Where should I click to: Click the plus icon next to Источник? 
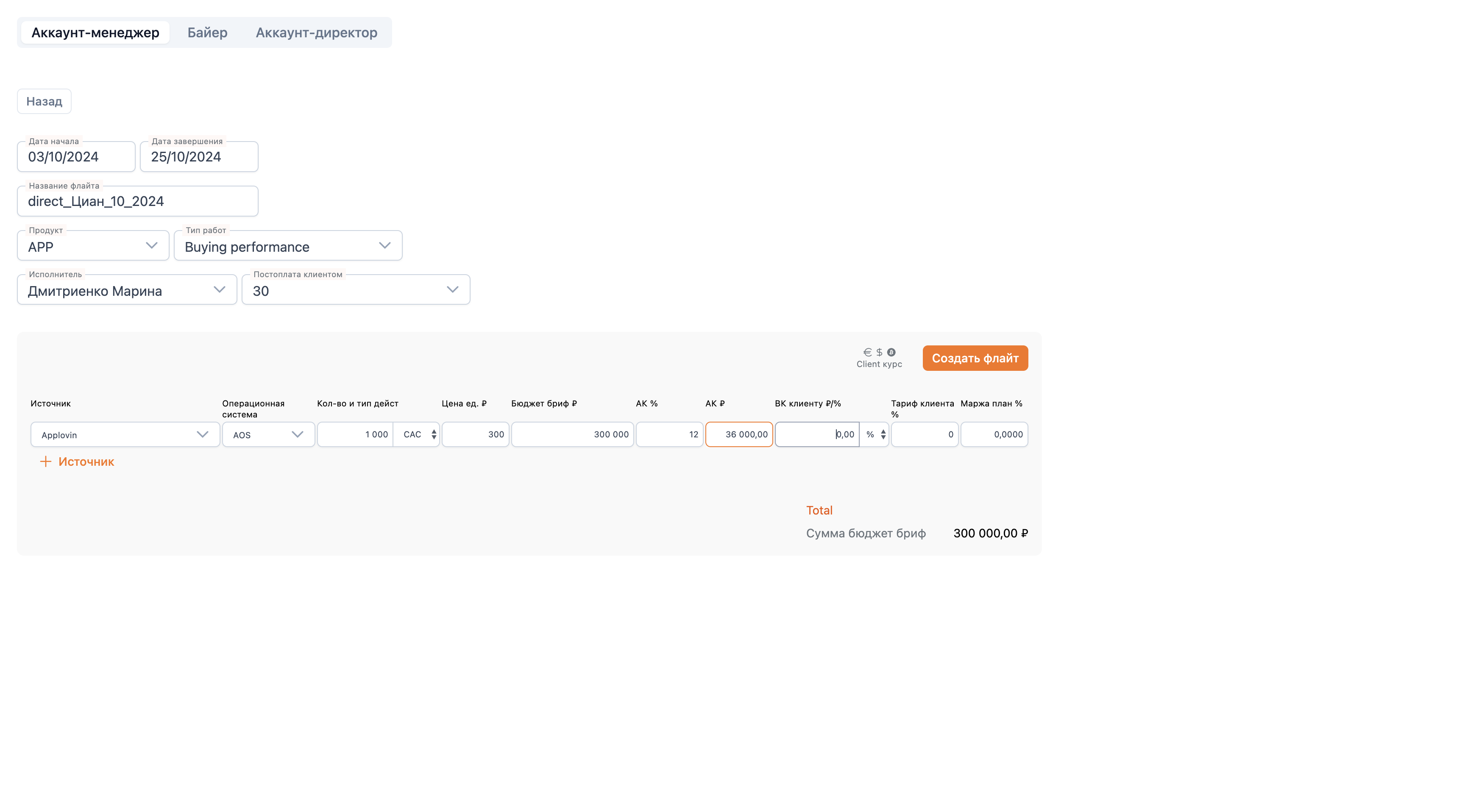(x=45, y=461)
